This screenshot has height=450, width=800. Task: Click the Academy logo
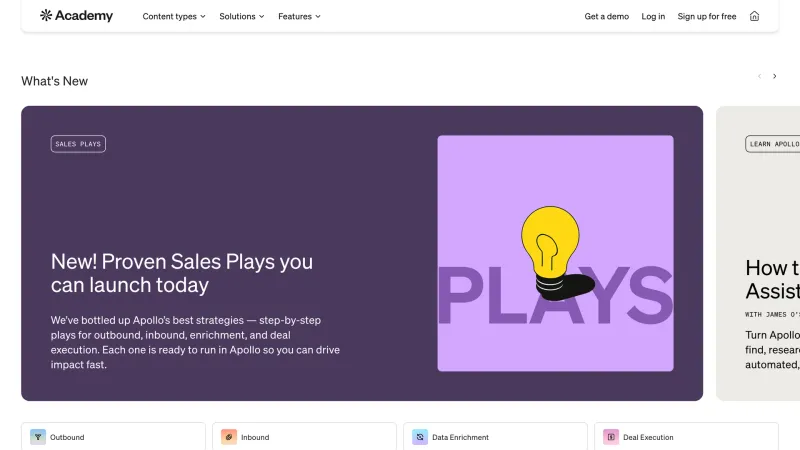coord(77,16)
